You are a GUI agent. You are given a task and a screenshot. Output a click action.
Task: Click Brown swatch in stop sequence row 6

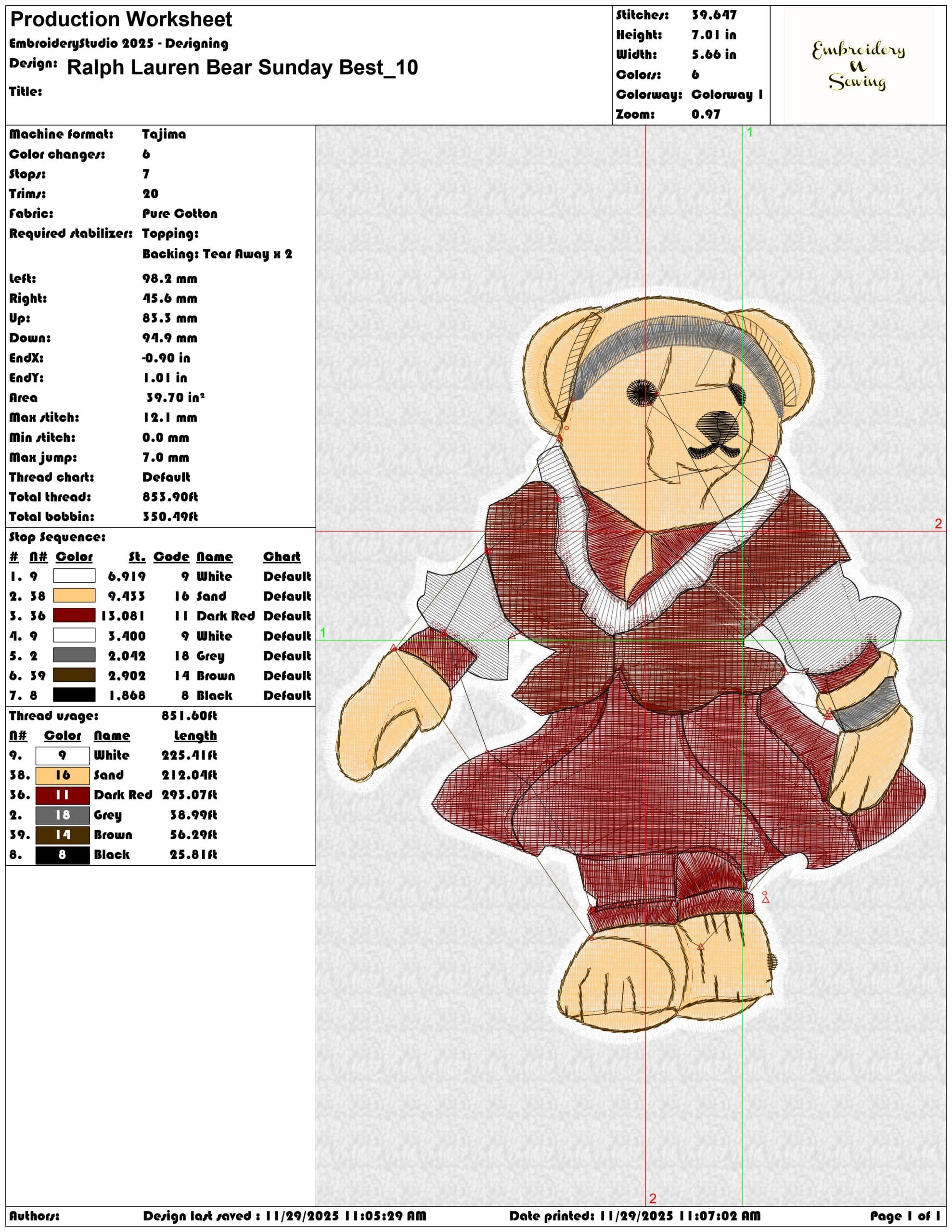74,675
